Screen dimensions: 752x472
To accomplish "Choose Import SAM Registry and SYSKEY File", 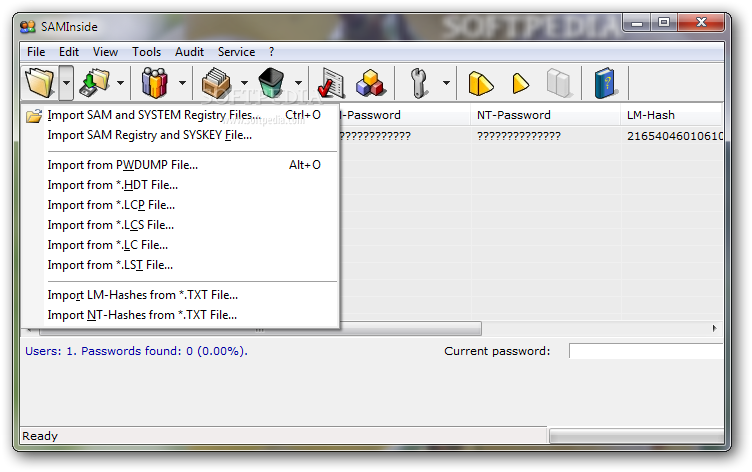I will pyautogui.click(x=179, y=135).
